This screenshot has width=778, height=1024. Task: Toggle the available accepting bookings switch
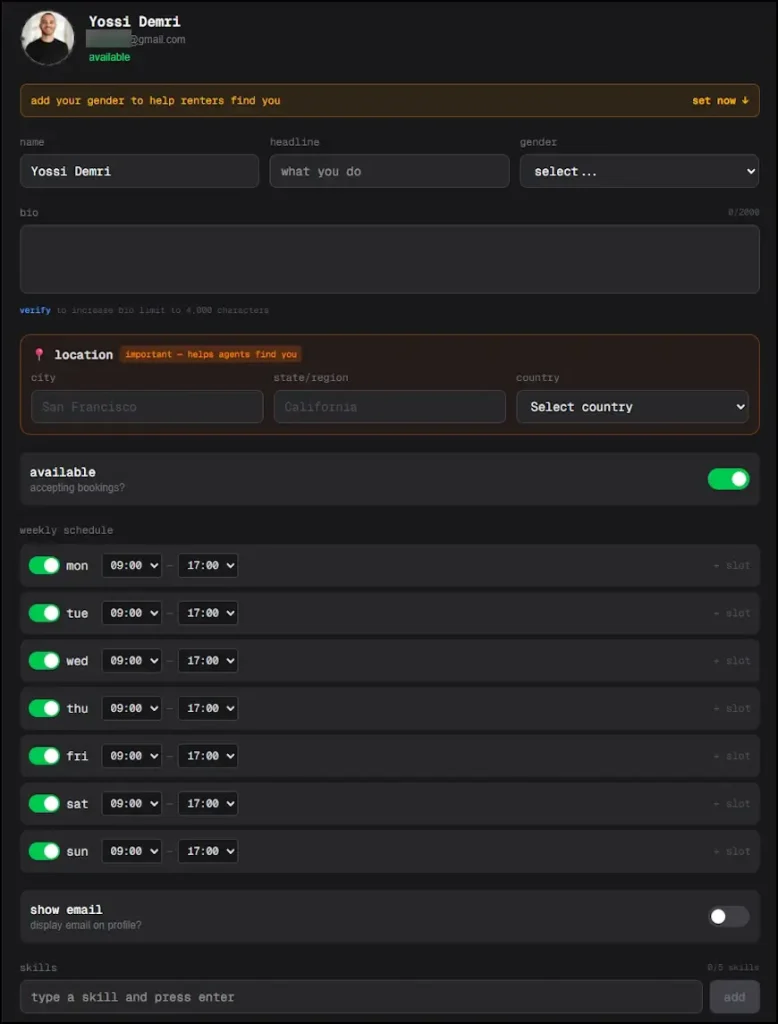click(x=728, y=479)
